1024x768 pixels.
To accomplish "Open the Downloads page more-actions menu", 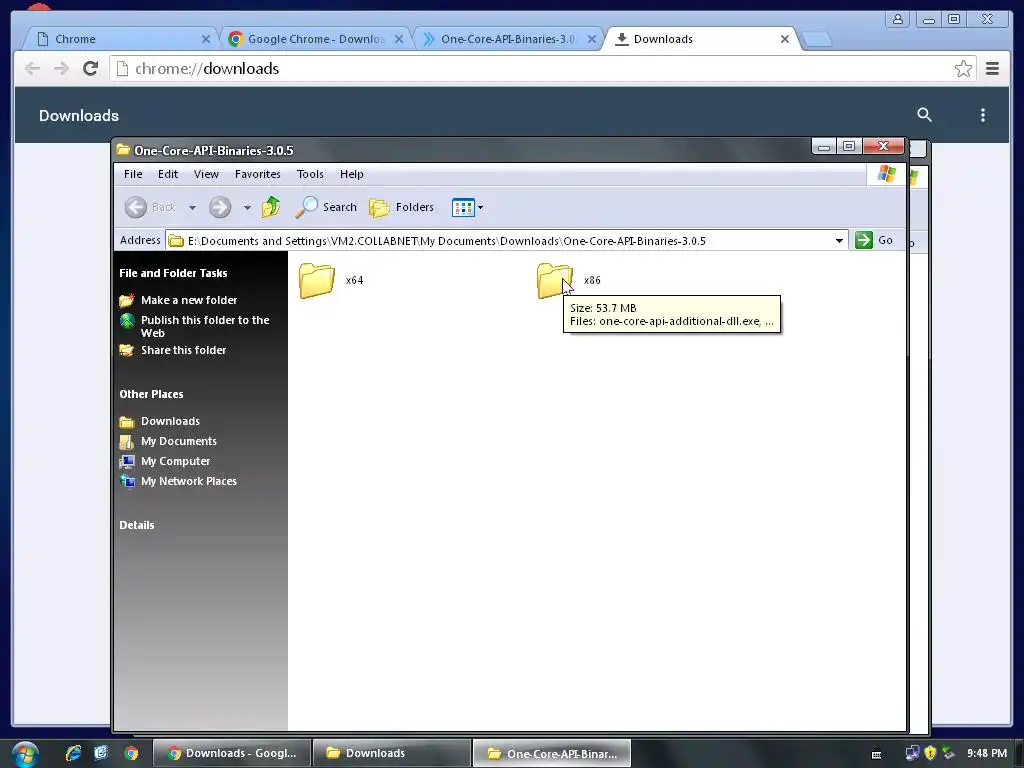I will tap(983, 115).
